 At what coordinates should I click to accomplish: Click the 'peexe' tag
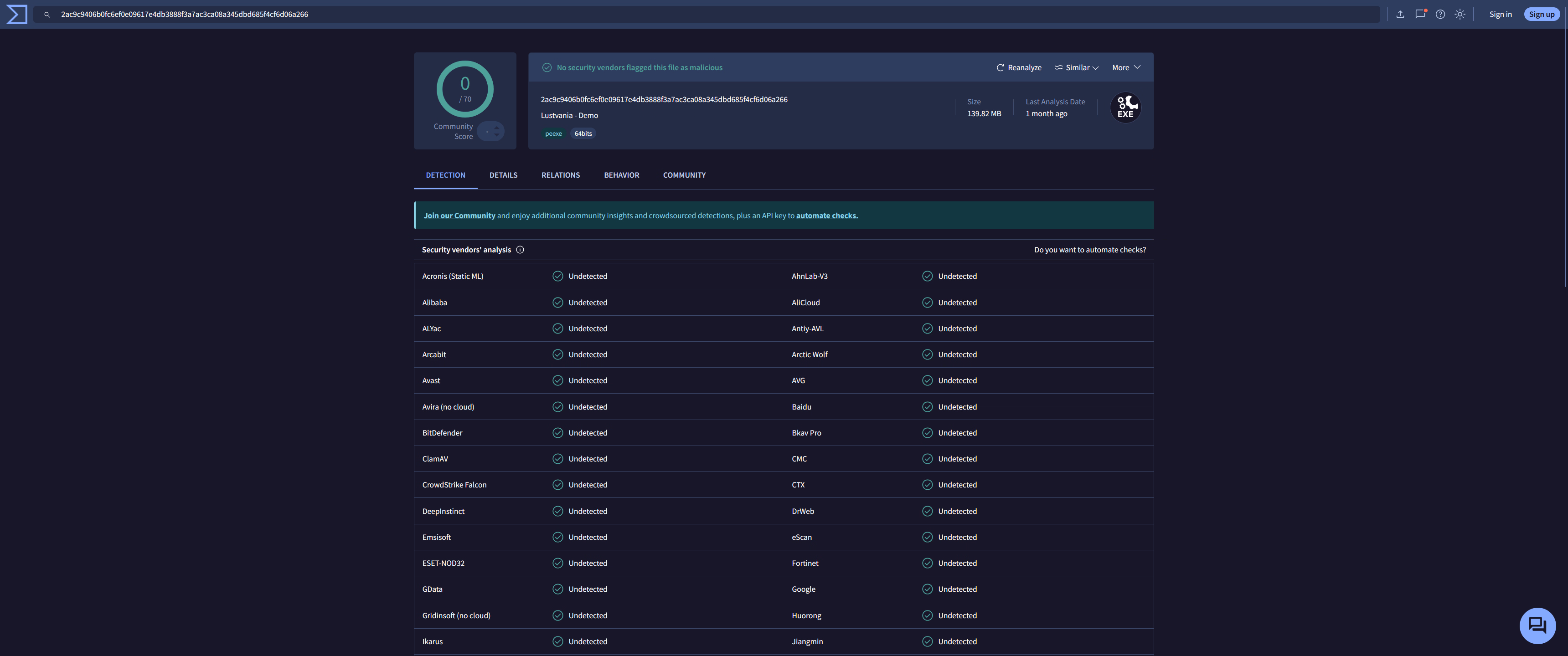553,134
